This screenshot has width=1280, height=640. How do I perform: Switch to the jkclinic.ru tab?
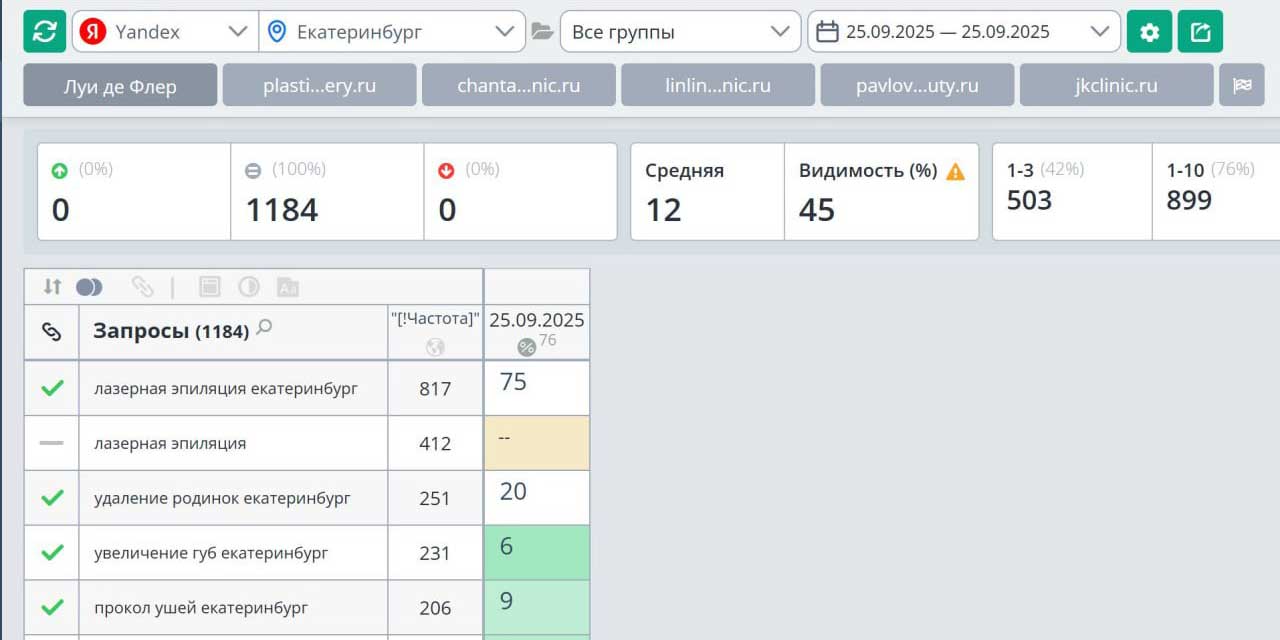pos(1116,85)
